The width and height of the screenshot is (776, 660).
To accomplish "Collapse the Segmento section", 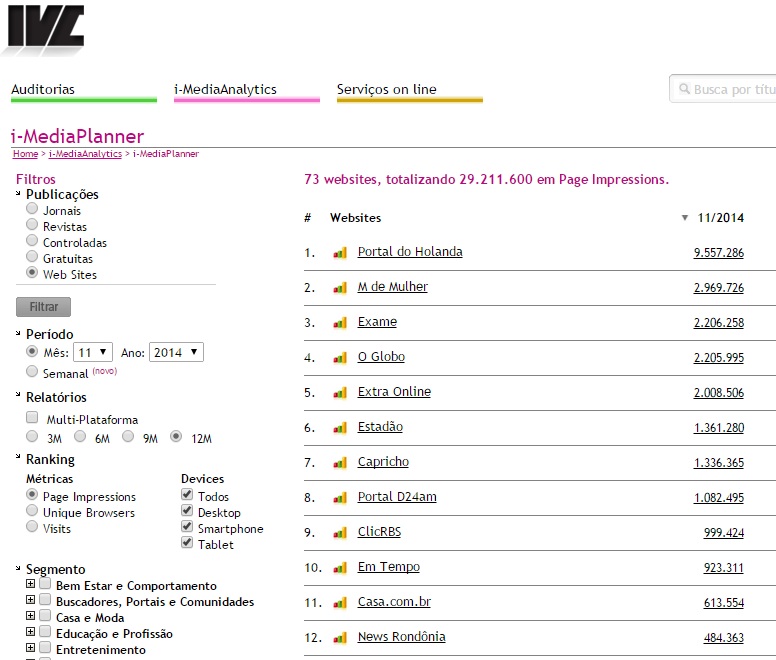I will click(x=18, y=568).
